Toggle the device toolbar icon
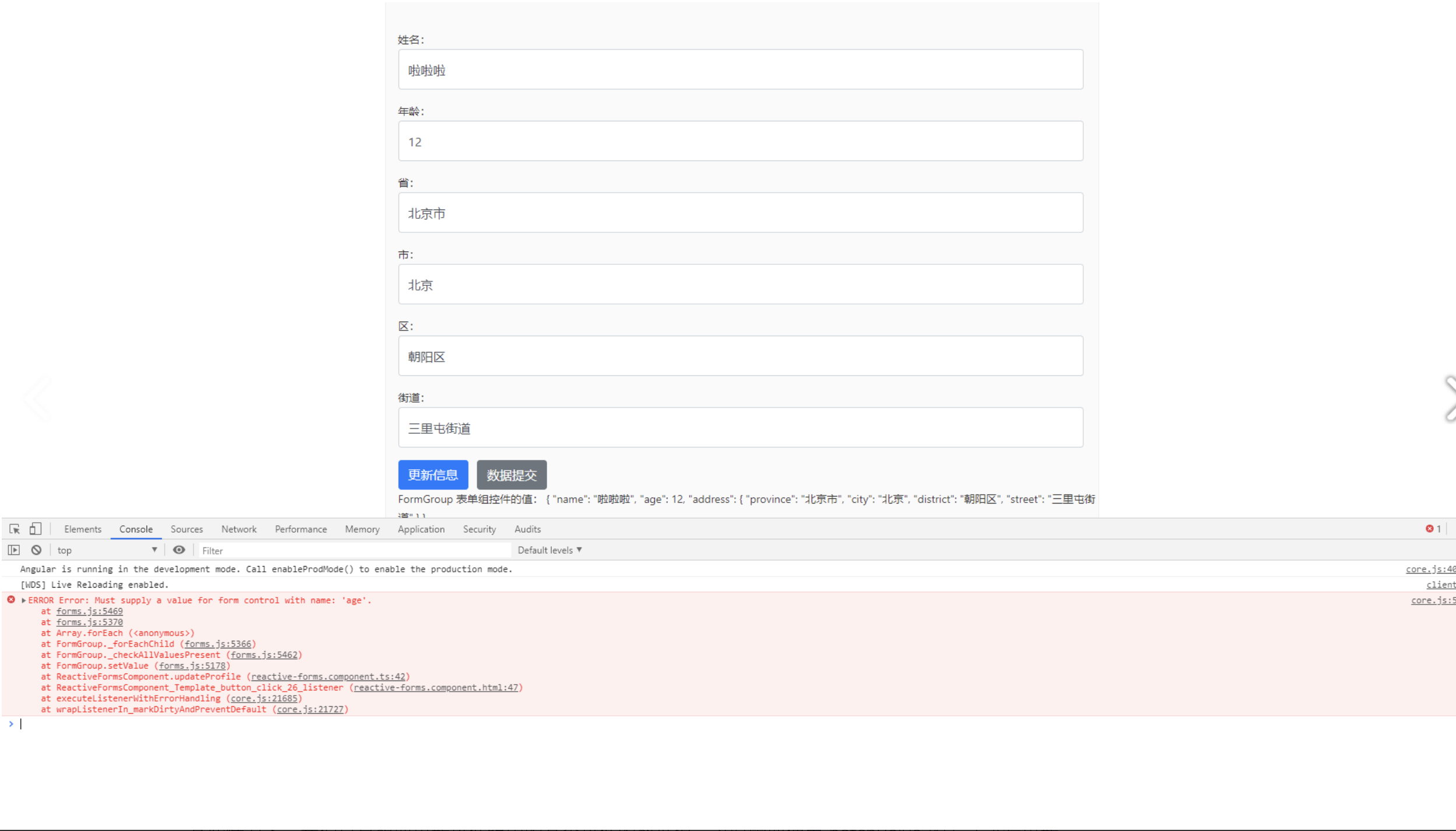 pos(36,529)
